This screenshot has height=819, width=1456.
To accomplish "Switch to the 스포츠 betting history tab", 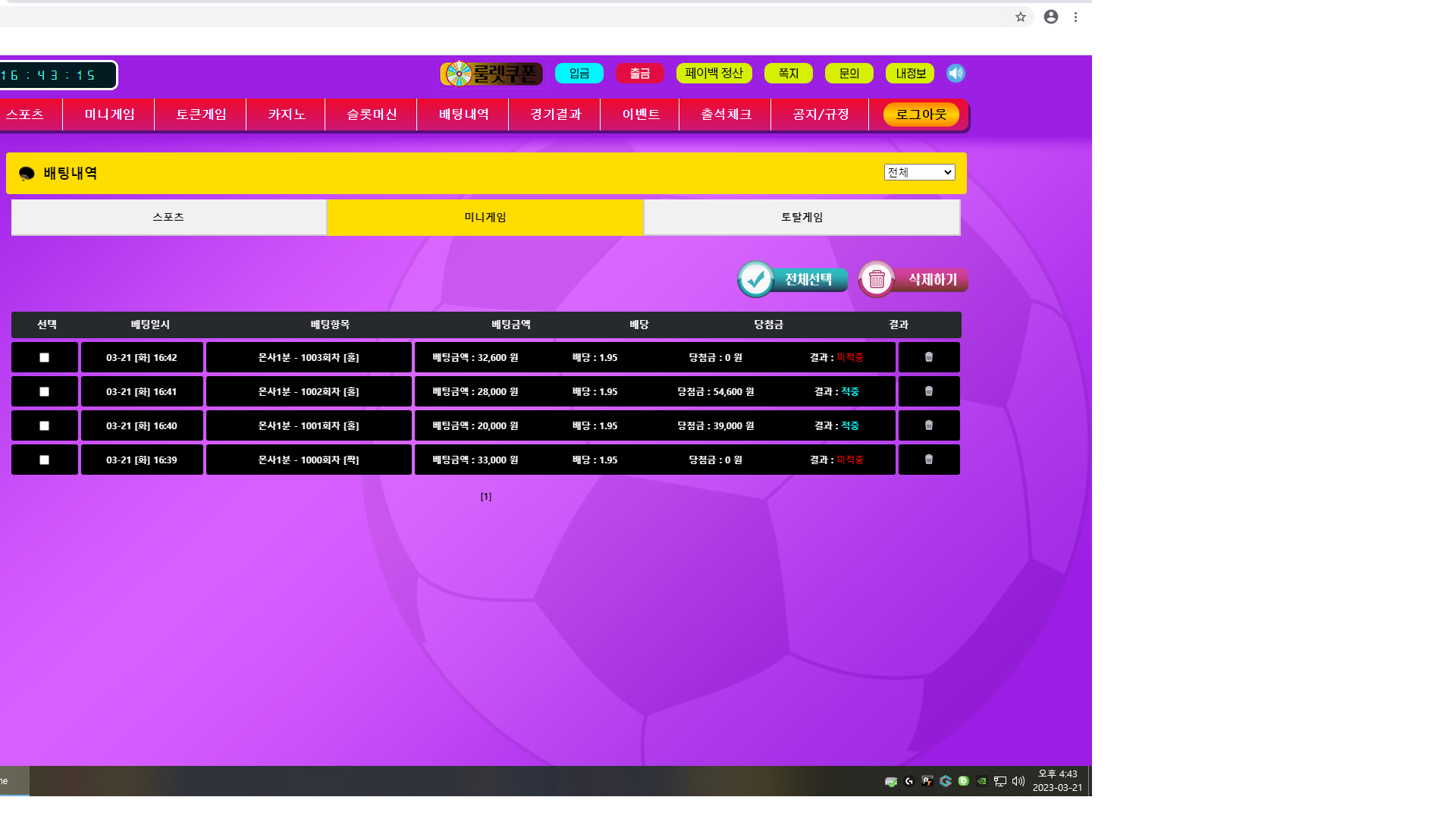I will (168, 217).
